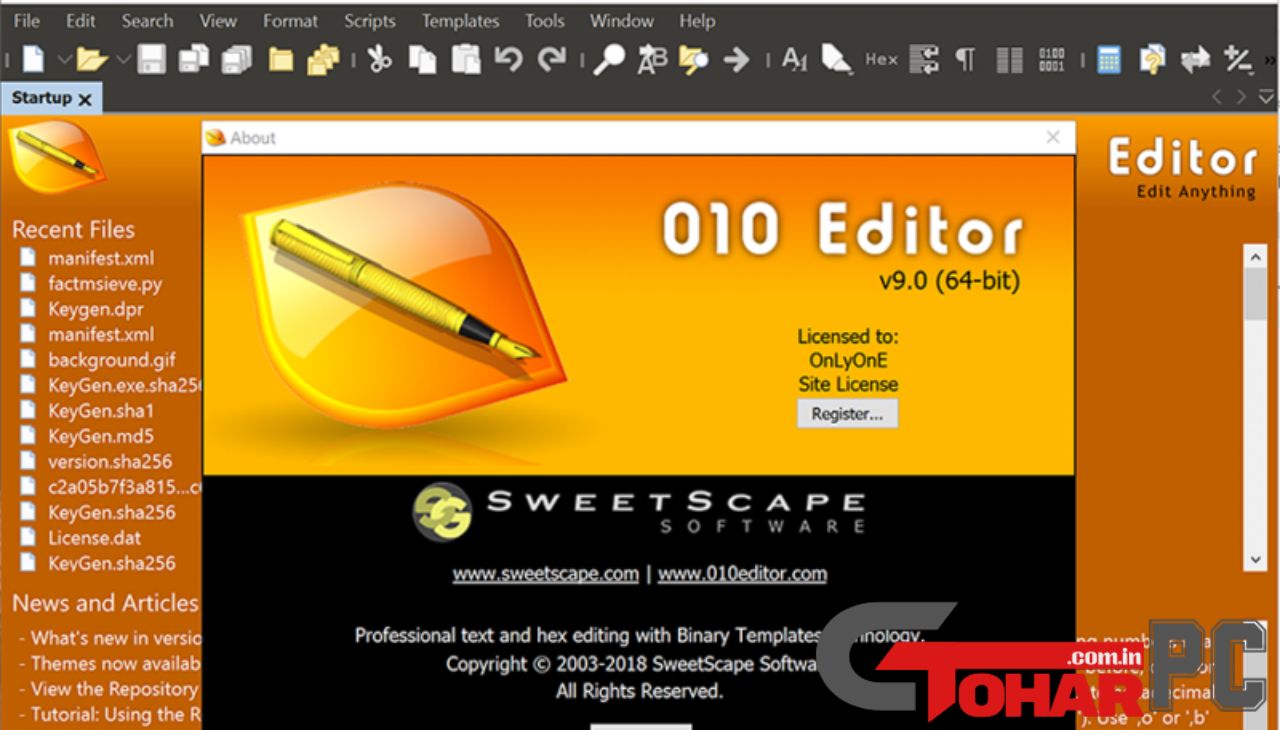Open the Compare Files tool icon
The width and height of the screenshot is (1280, 730).
click(1152, 60)
